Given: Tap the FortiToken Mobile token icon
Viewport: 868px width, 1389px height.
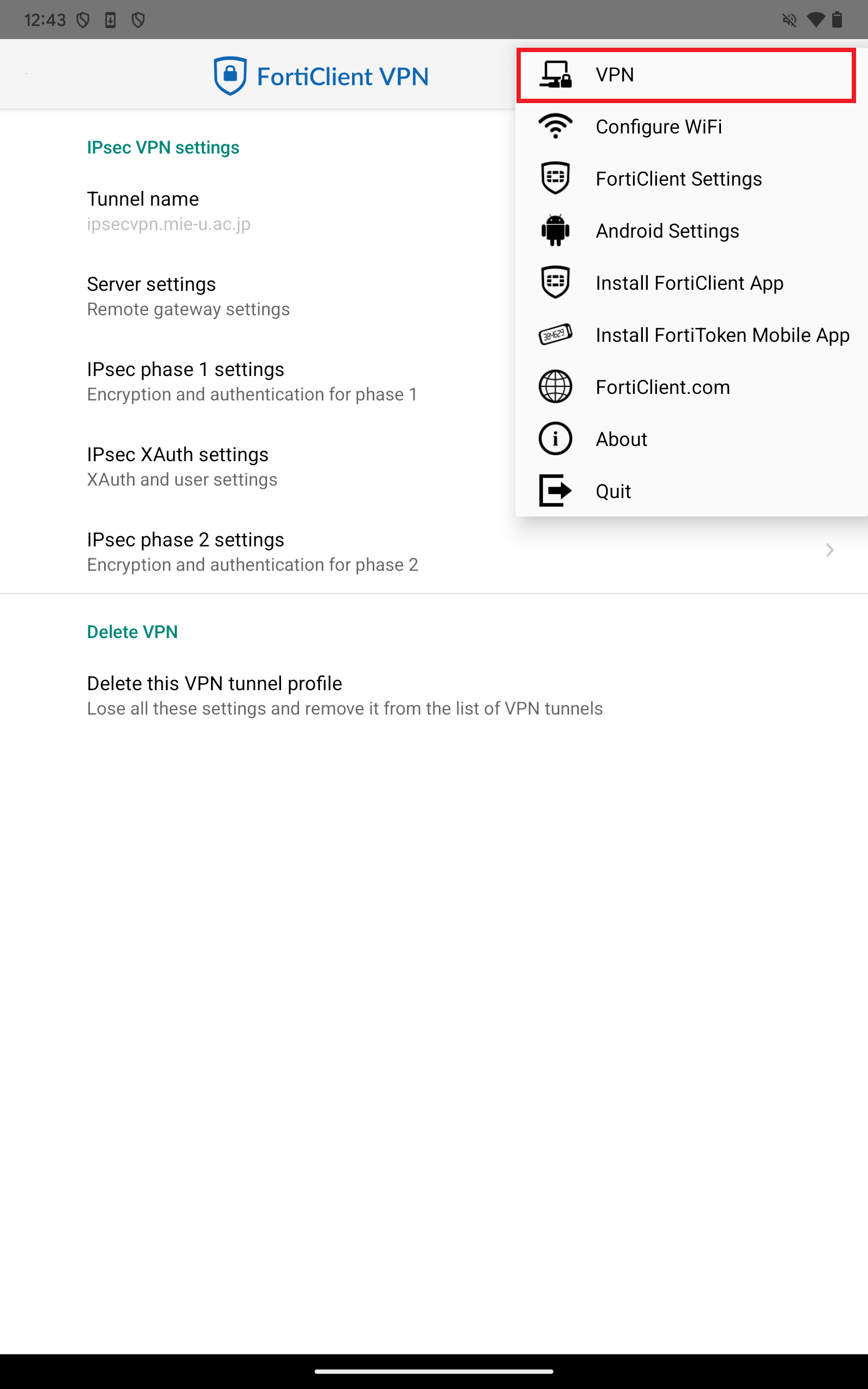Looking at the screenshot, I should tap(555, 335).
